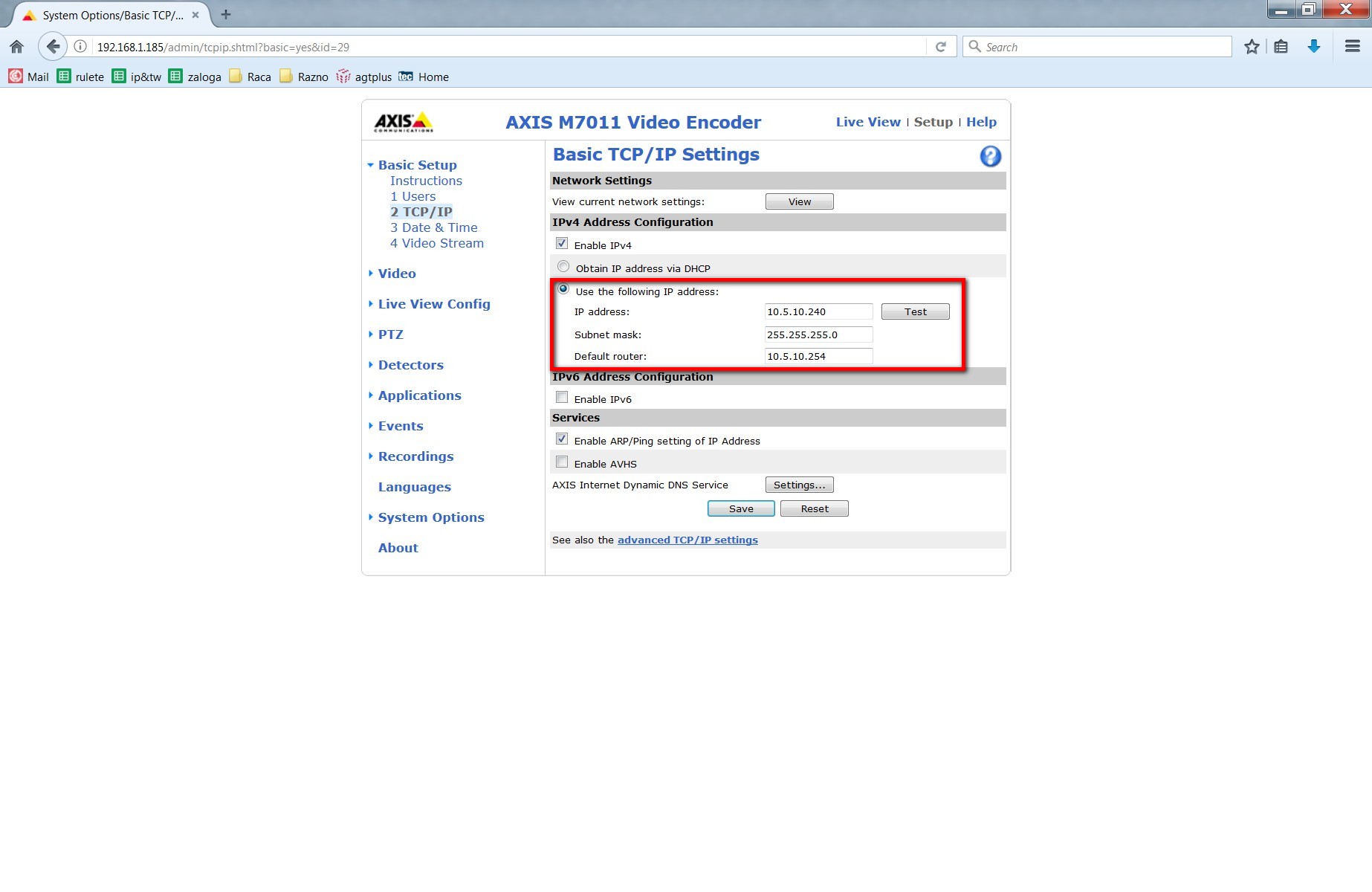The image size is (1372, 892).
Task: Open 4 Video Stream setup step
Action: pos(437,243)
